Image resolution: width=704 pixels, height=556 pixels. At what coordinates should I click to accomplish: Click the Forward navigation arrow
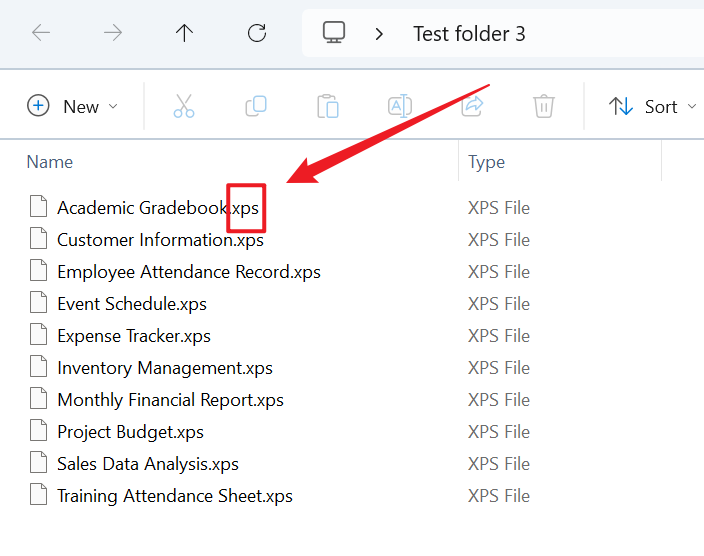(113, 33)
